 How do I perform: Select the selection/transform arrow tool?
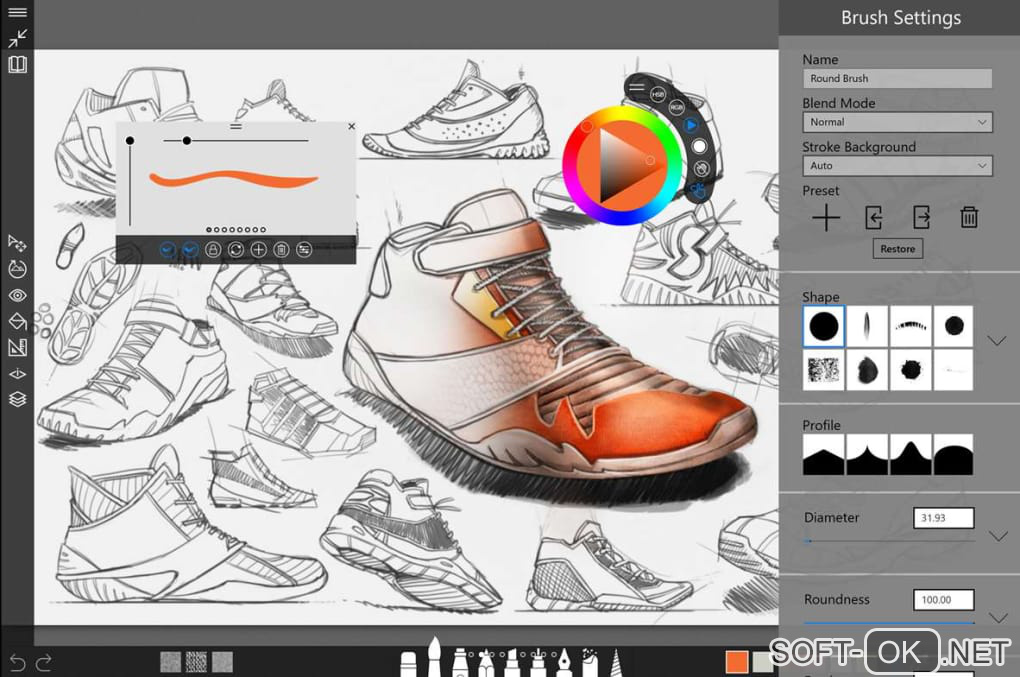point(18,243)
